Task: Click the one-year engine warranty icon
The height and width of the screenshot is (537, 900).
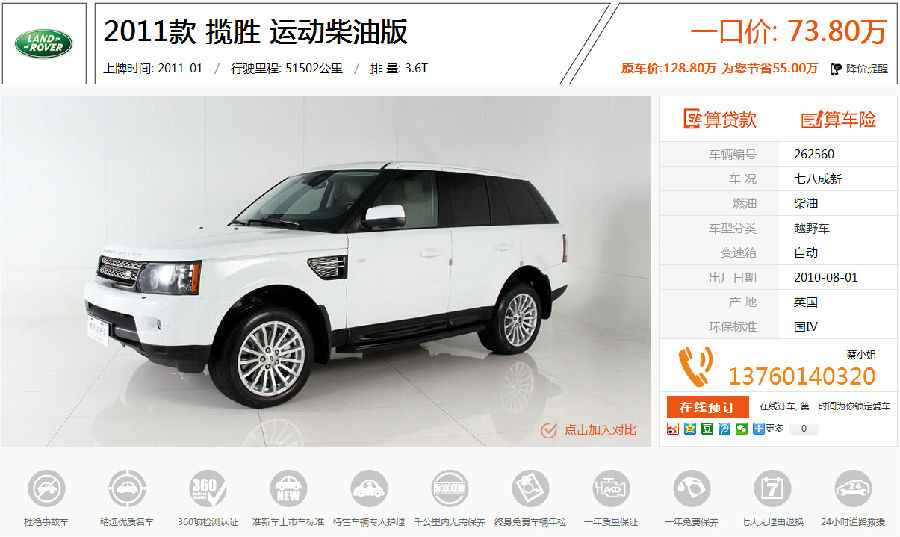Action: [611, 489]
